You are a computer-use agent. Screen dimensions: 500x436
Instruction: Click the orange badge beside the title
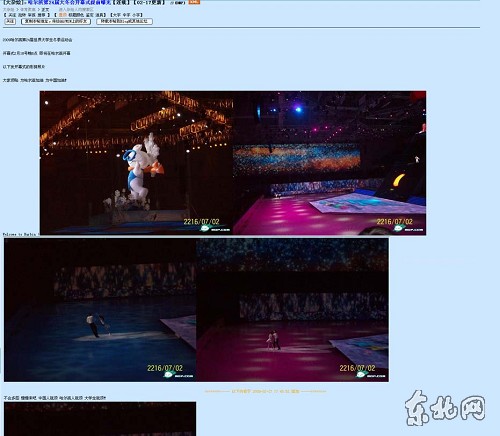(194, 2)
